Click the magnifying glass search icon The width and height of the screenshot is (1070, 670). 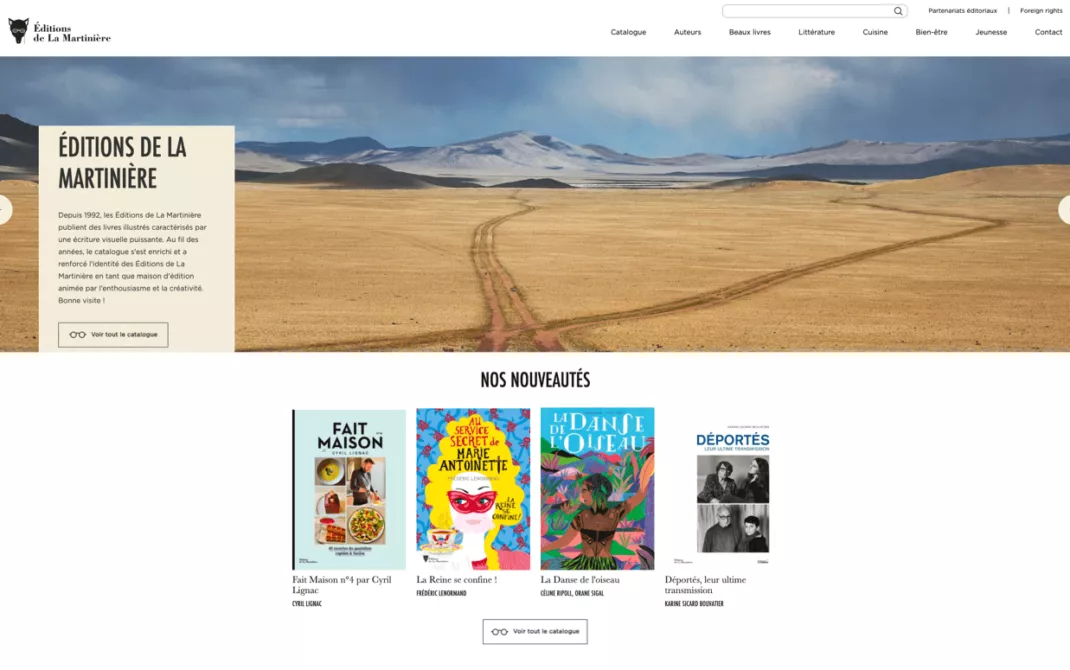[x=898, y=11]
